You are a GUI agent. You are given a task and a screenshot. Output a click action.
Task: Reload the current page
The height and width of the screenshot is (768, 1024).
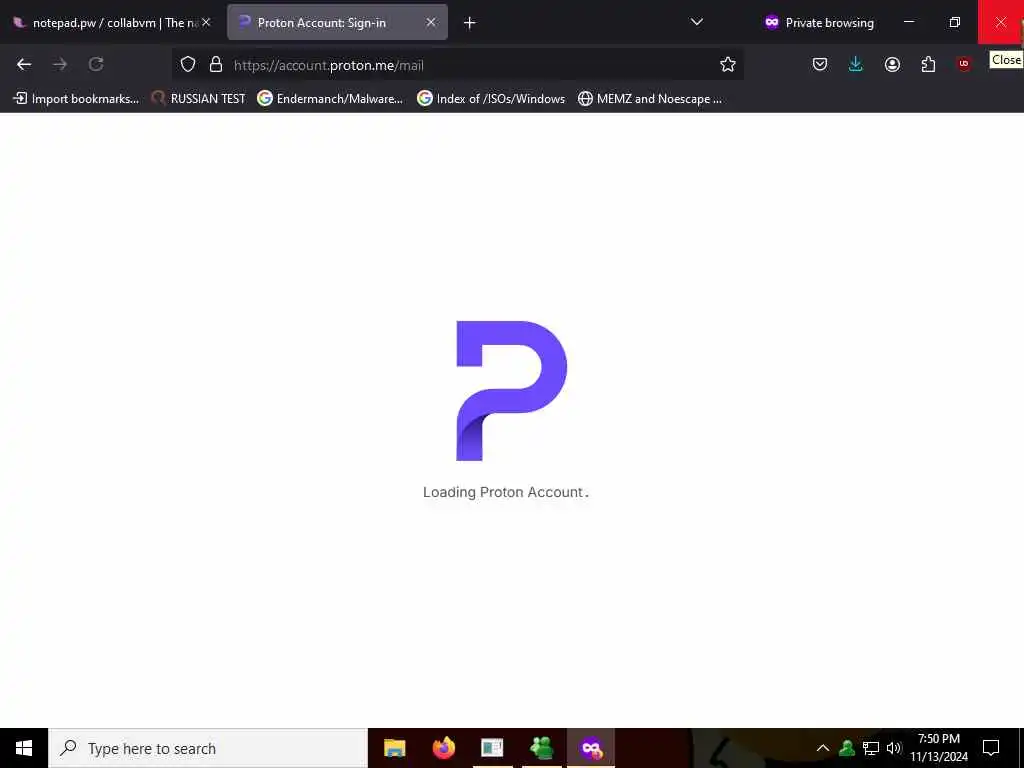96,64
